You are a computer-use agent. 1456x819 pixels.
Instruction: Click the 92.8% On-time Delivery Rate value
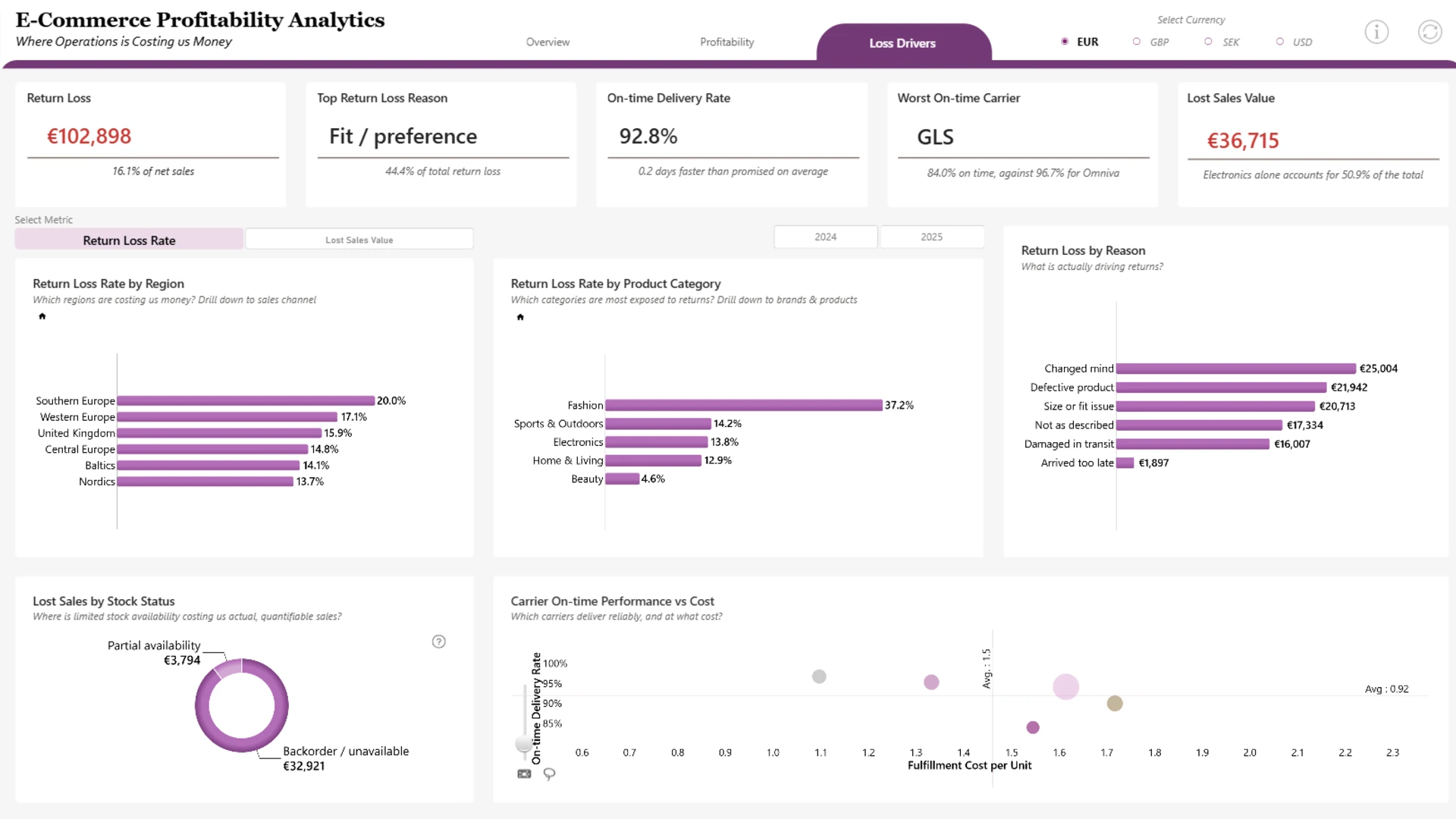click(x=648, y=136)
